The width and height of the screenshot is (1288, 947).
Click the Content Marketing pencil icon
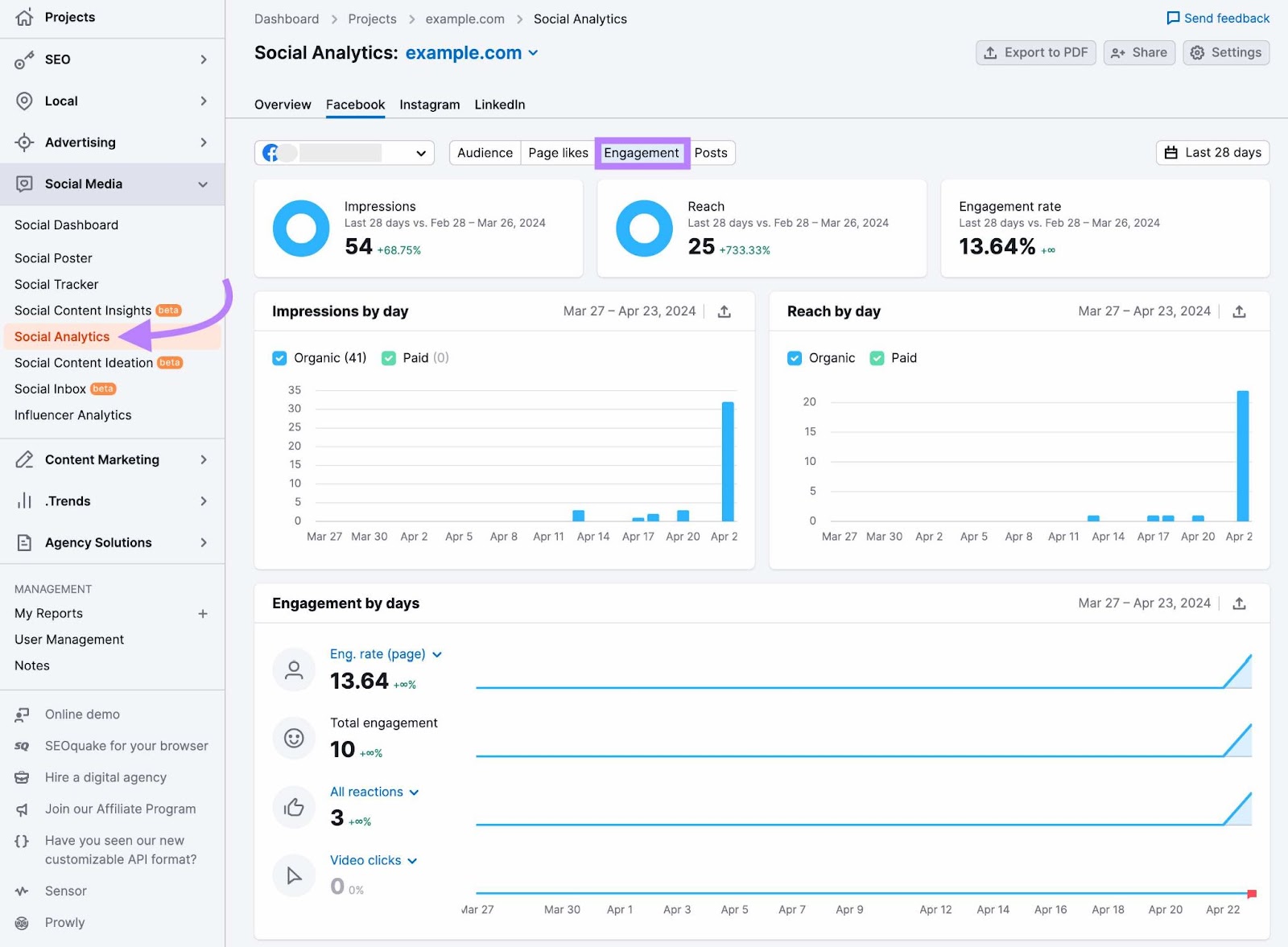point(24,459)
